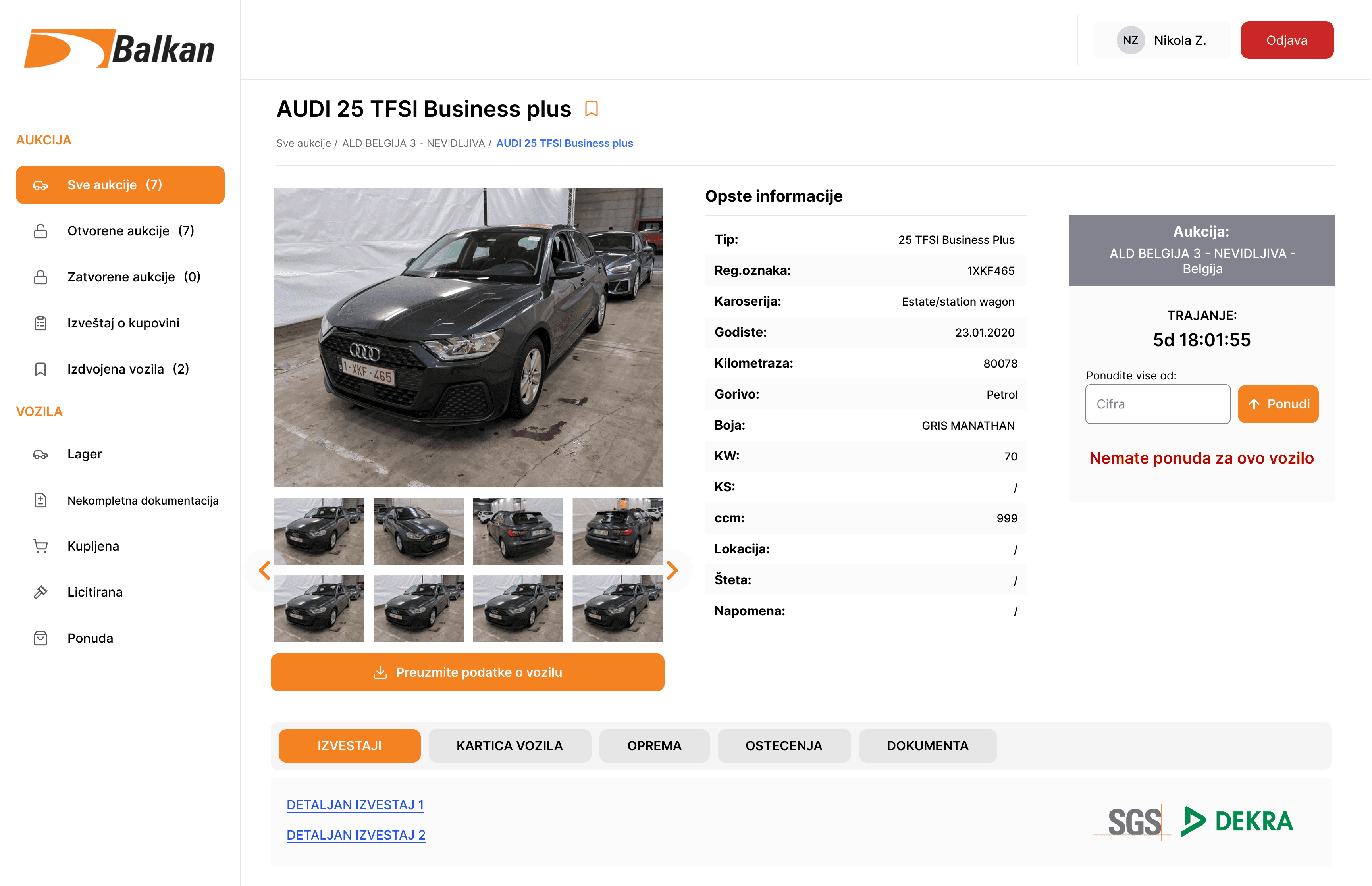This screenshot has height=886, width=1372.
Task: Click the Petrol fuel value
Action: click(x=1002, y=395)
